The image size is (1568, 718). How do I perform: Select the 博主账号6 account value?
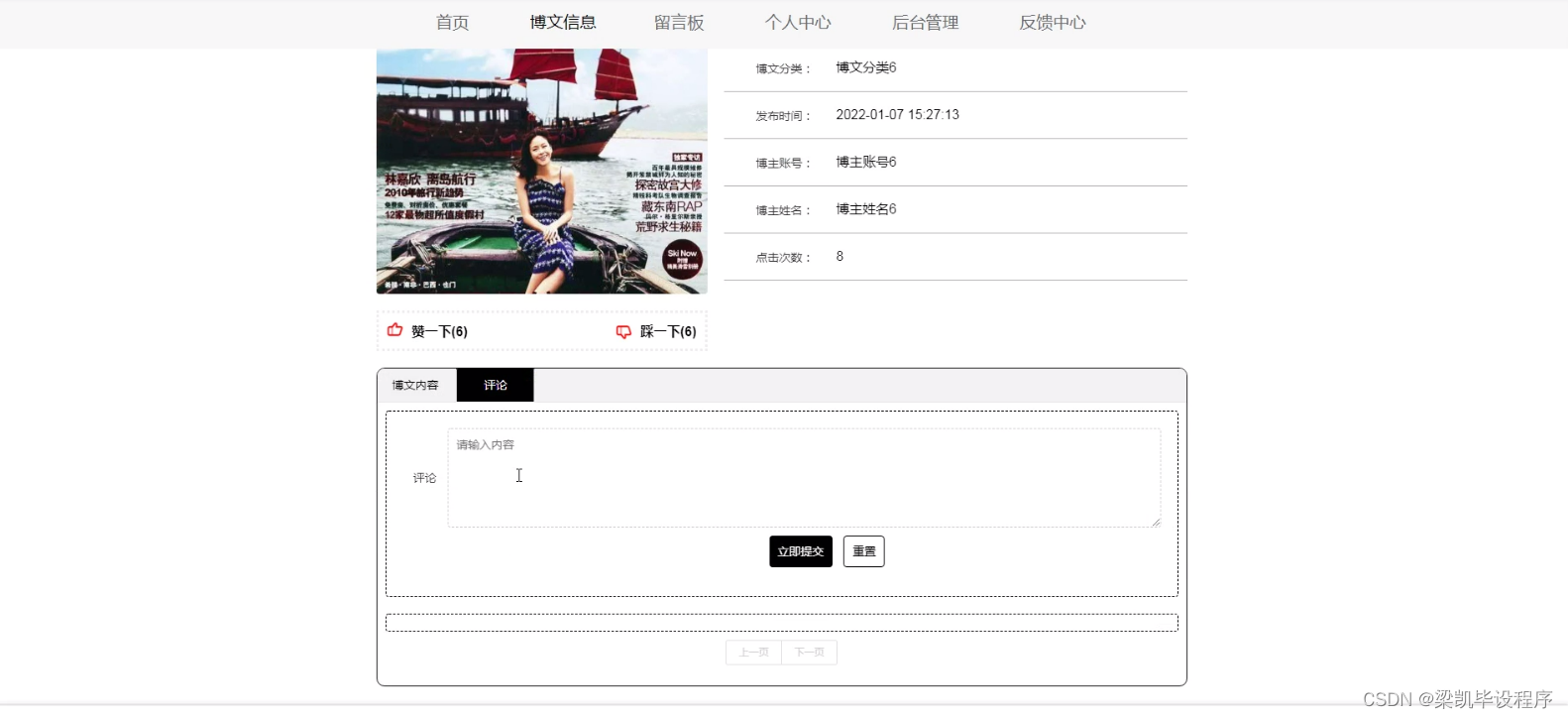866,162
